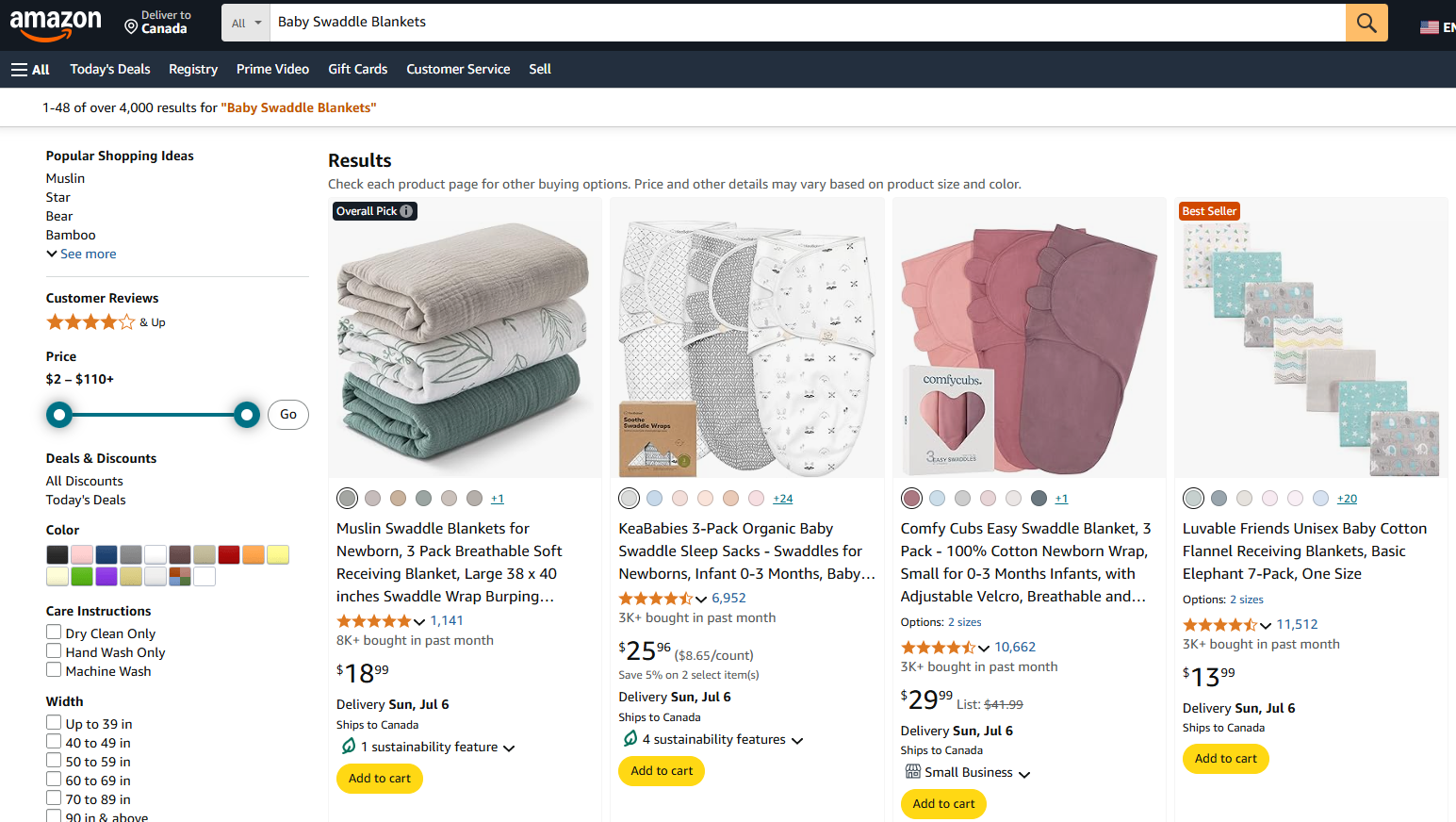Image resolution: width=1456 pixels, height=822 pixels.
Task: Select Prime Video from the navigation bar
Action: pos(272,69)
